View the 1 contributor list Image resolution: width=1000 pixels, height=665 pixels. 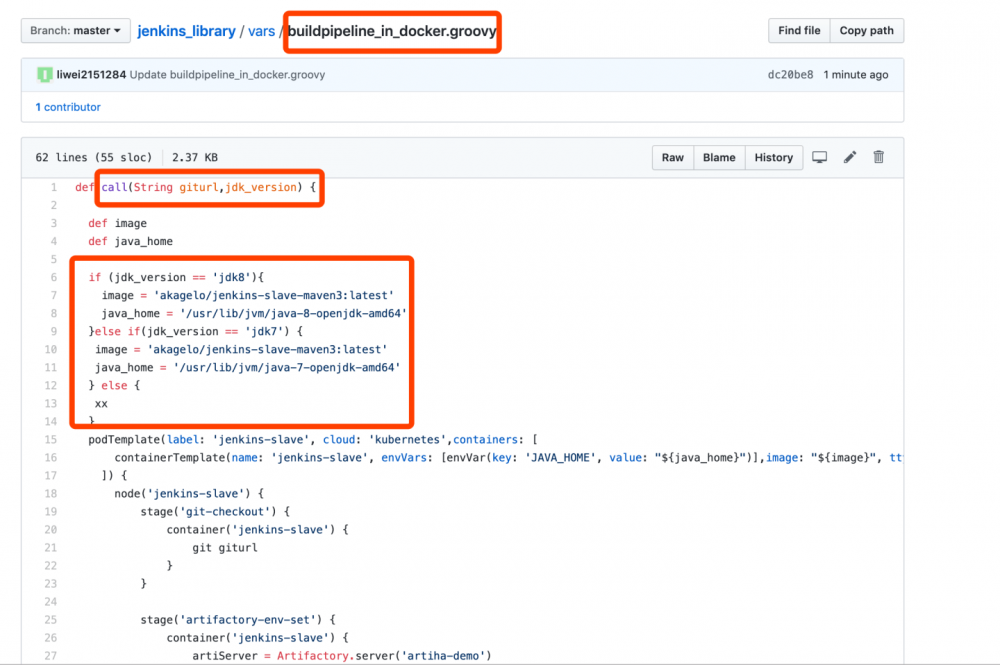(68, 107)
